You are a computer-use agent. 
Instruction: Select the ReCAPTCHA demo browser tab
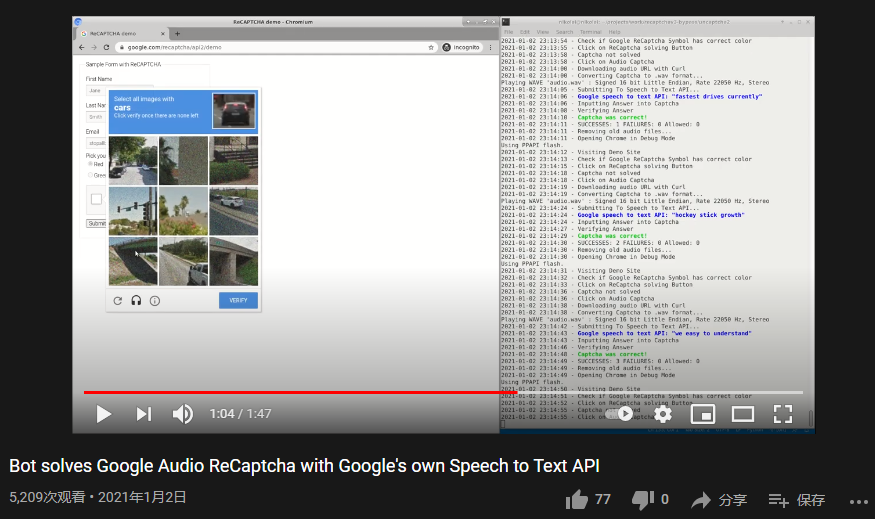point(122,33)
